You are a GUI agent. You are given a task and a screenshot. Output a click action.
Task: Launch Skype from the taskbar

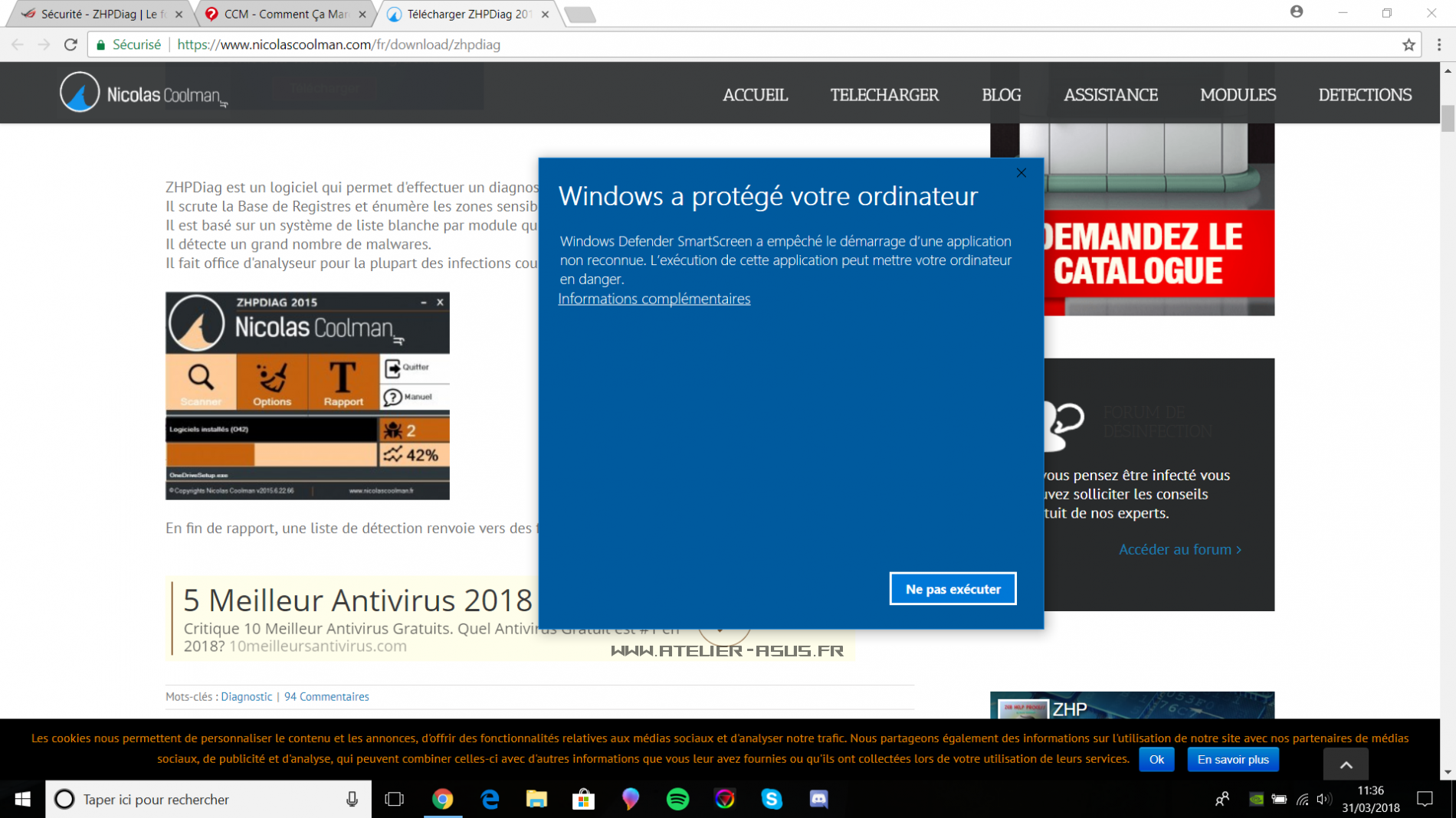(x=772, y=799)
